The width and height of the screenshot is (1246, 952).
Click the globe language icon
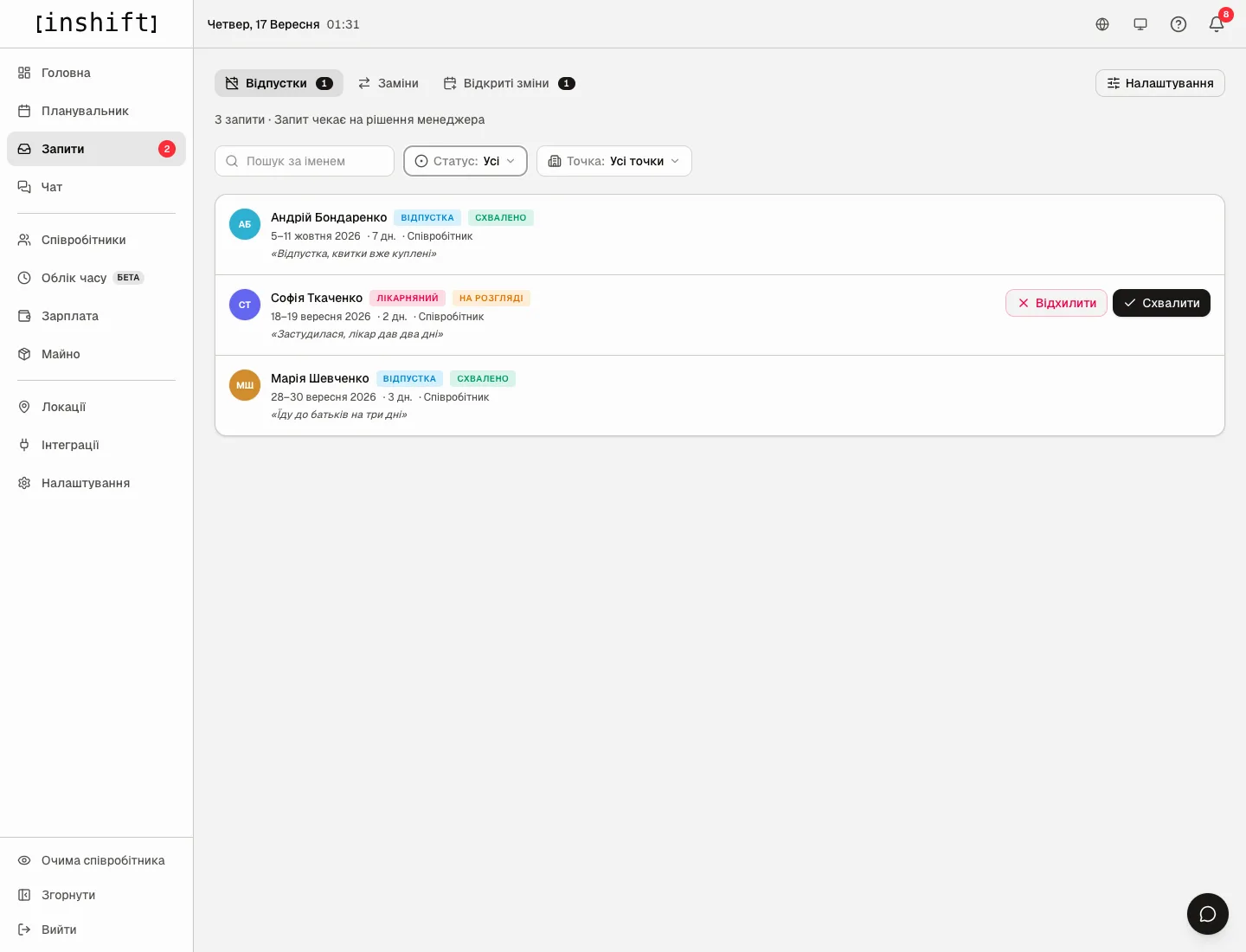(1102, 24)
